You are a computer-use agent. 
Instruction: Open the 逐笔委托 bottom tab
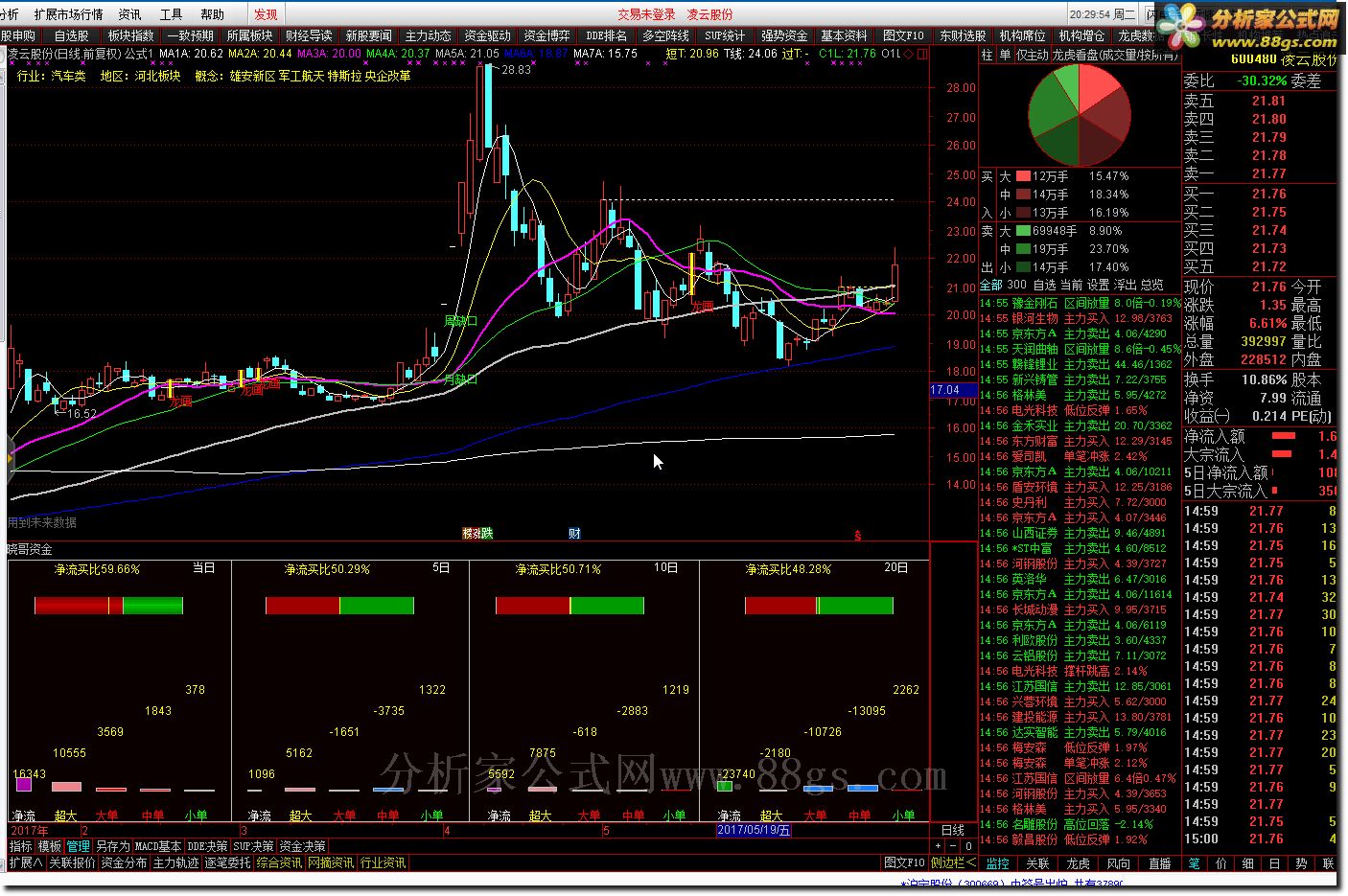pyautogui.click(x=228, y=863)
